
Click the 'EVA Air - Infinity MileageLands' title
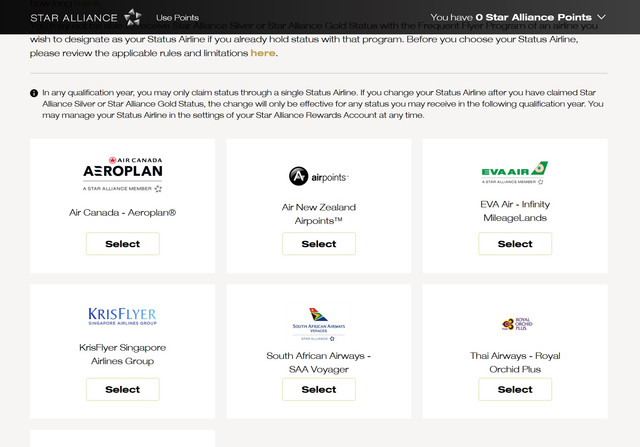point(515,211)
